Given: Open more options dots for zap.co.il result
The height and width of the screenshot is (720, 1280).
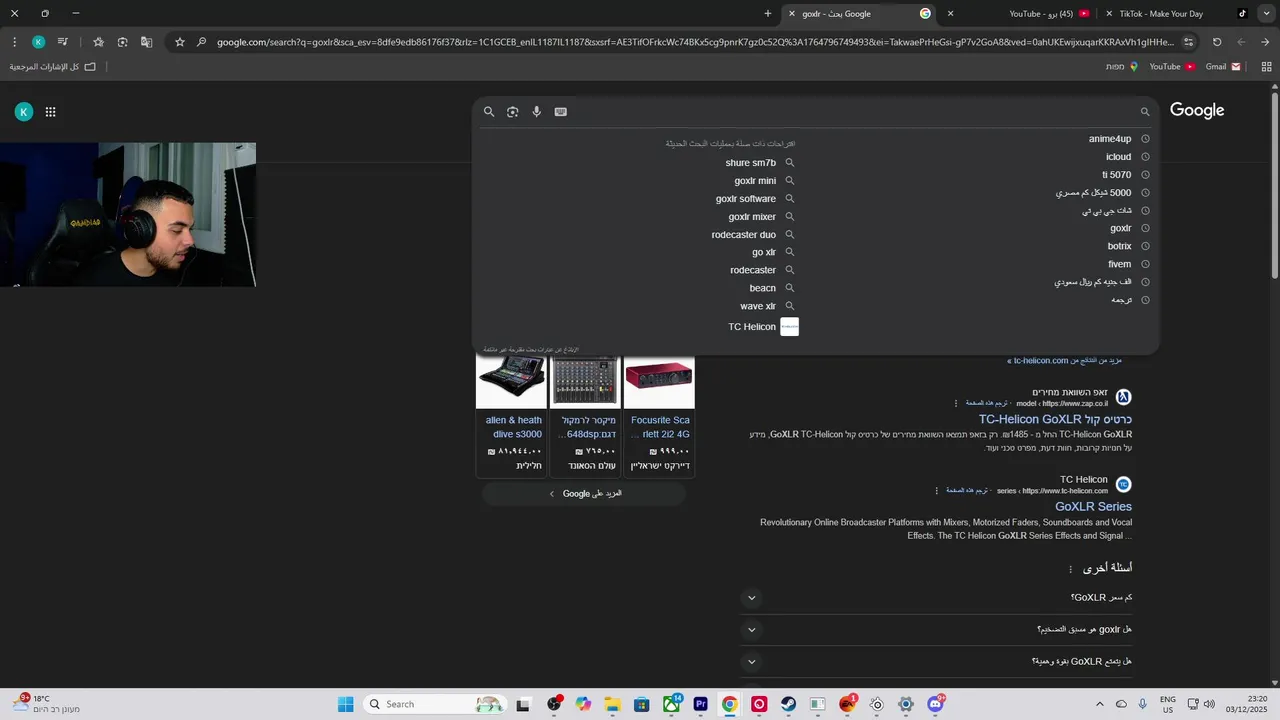Looking at the screenshot, I should point(956,403).
